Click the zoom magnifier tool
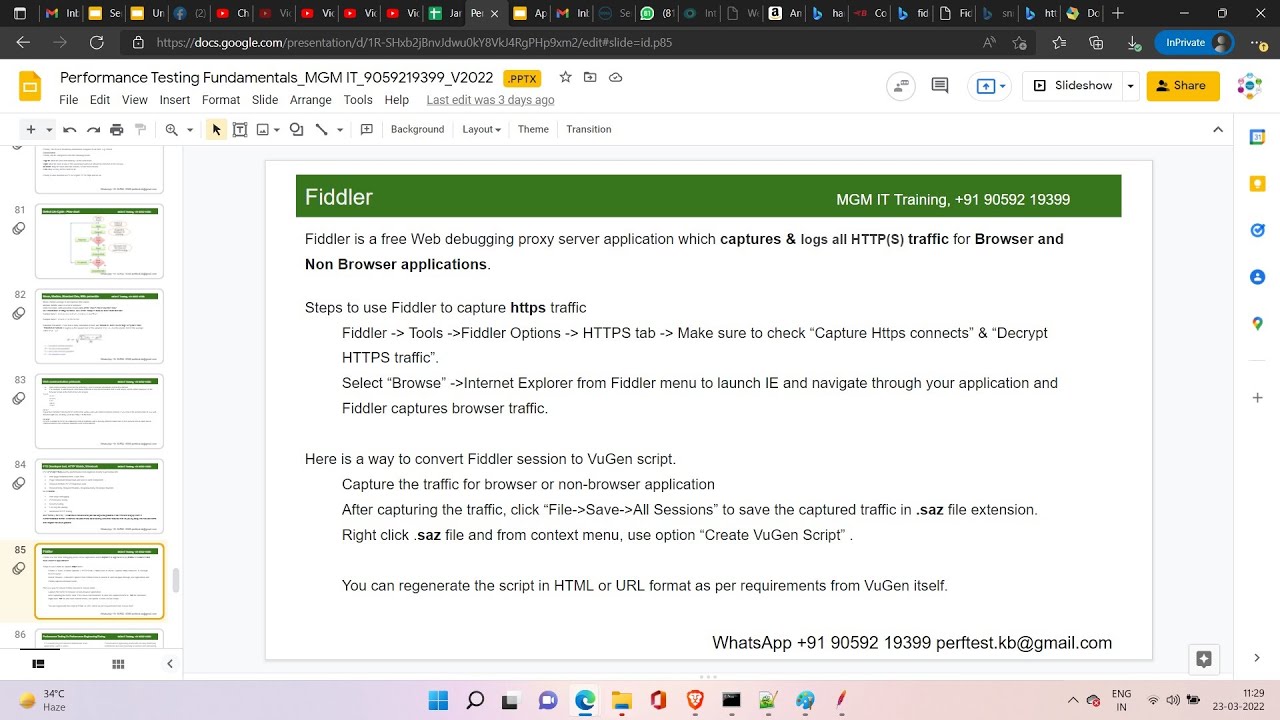1280x720 pixels. click(x=172, y=129)
